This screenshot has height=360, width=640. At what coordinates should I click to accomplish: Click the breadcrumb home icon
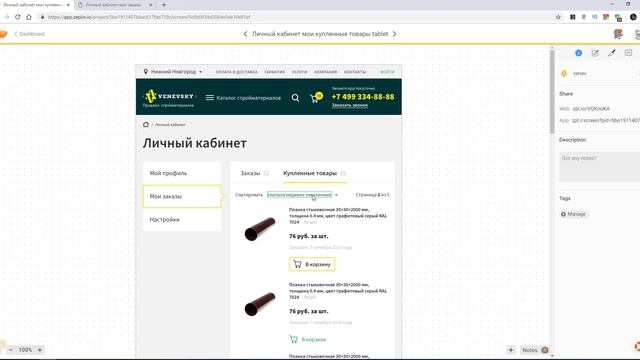[x=146, y=124]
